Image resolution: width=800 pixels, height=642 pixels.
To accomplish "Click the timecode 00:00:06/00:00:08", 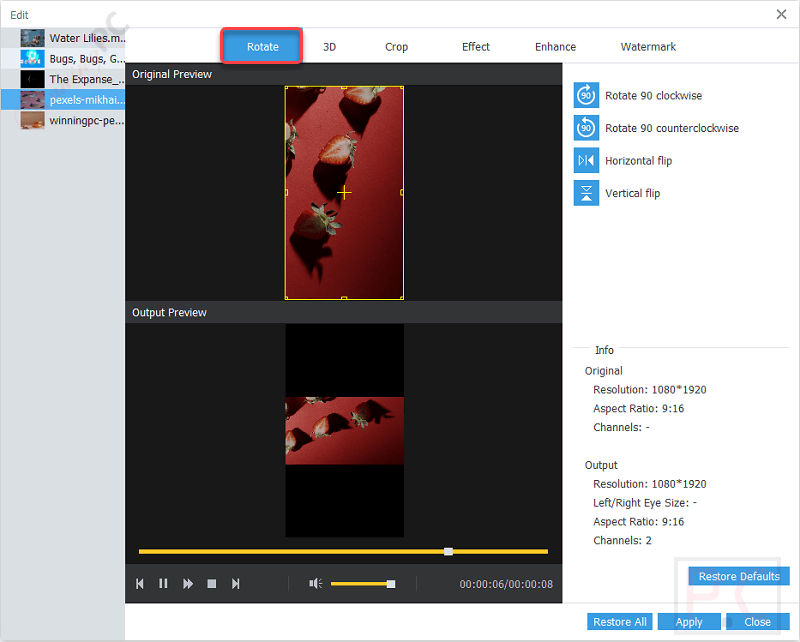I will tap(506, 584).
